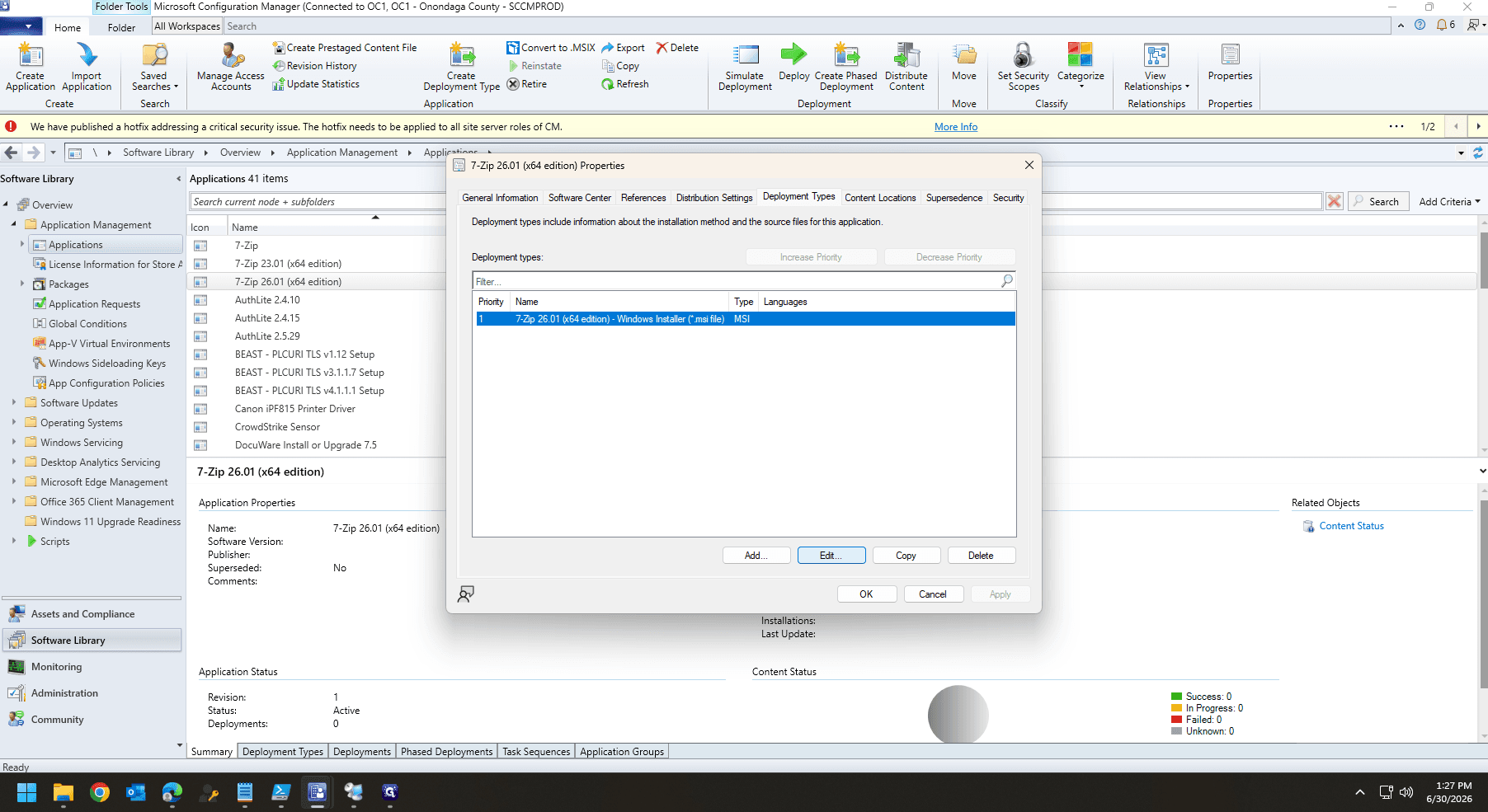
Task: Switch to General Information tab
Action: point(500,198)
